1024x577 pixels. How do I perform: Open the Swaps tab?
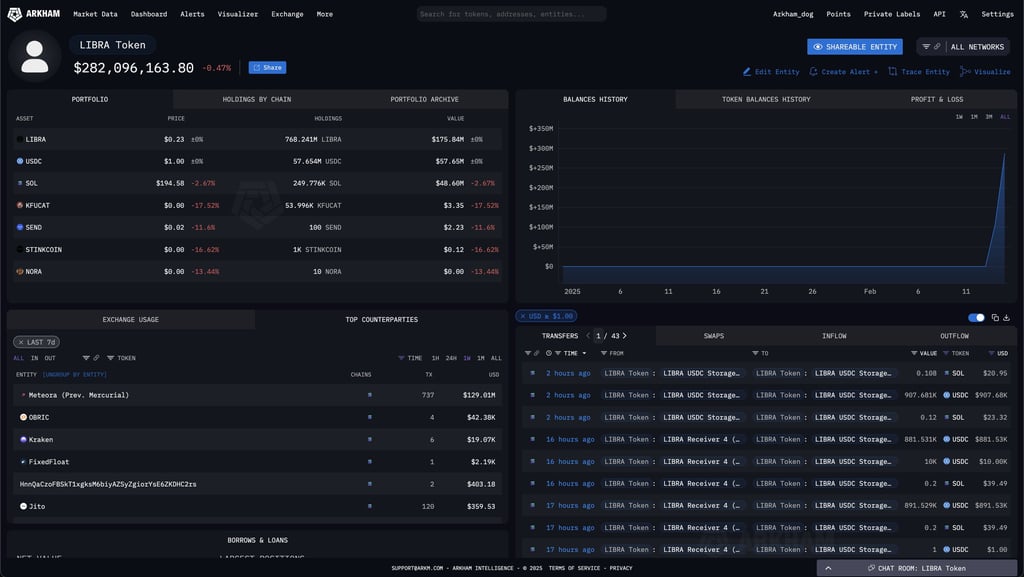coord(714,336)
